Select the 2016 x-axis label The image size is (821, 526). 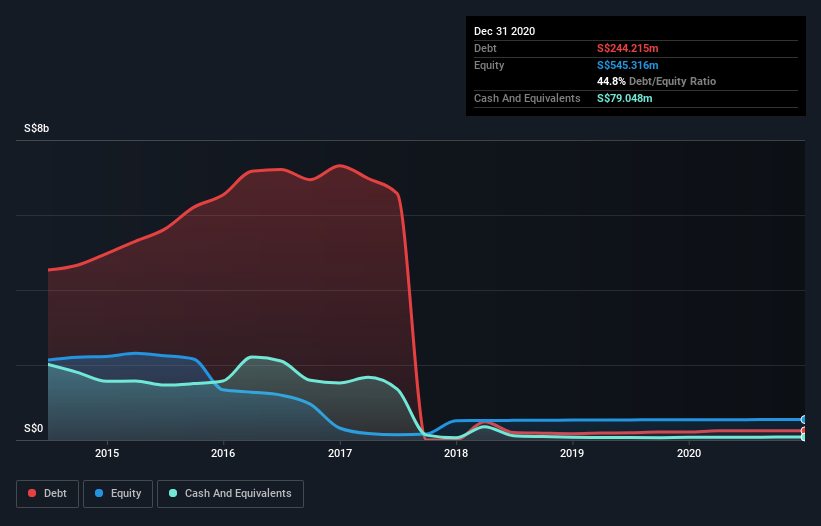coord(223,453)
